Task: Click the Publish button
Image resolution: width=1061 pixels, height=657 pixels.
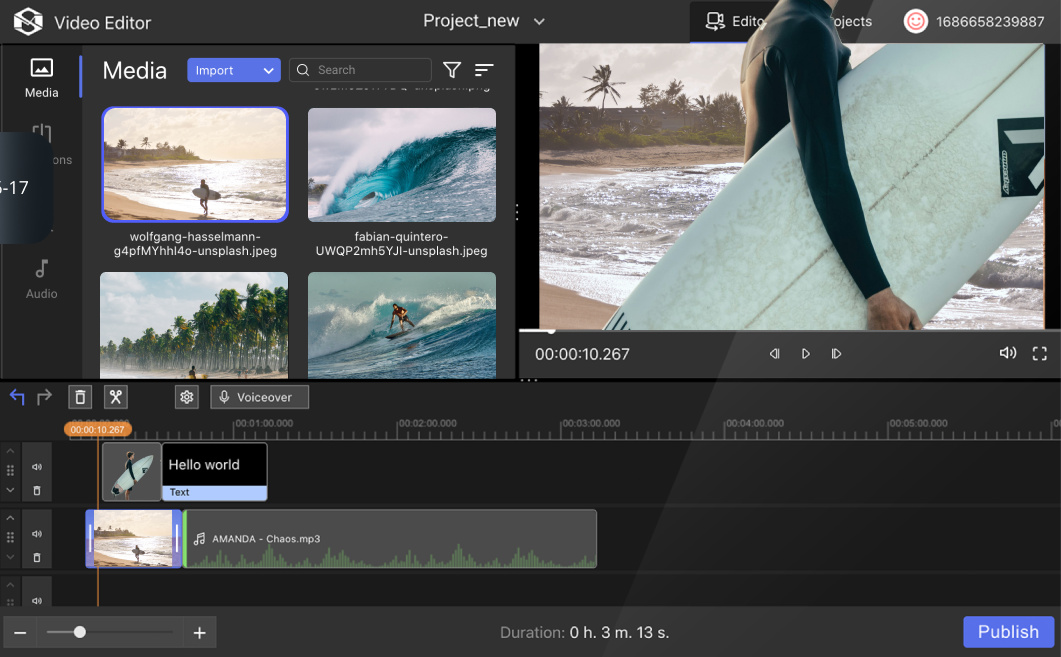Action: pyautogui.click(x=1008, y=632)
